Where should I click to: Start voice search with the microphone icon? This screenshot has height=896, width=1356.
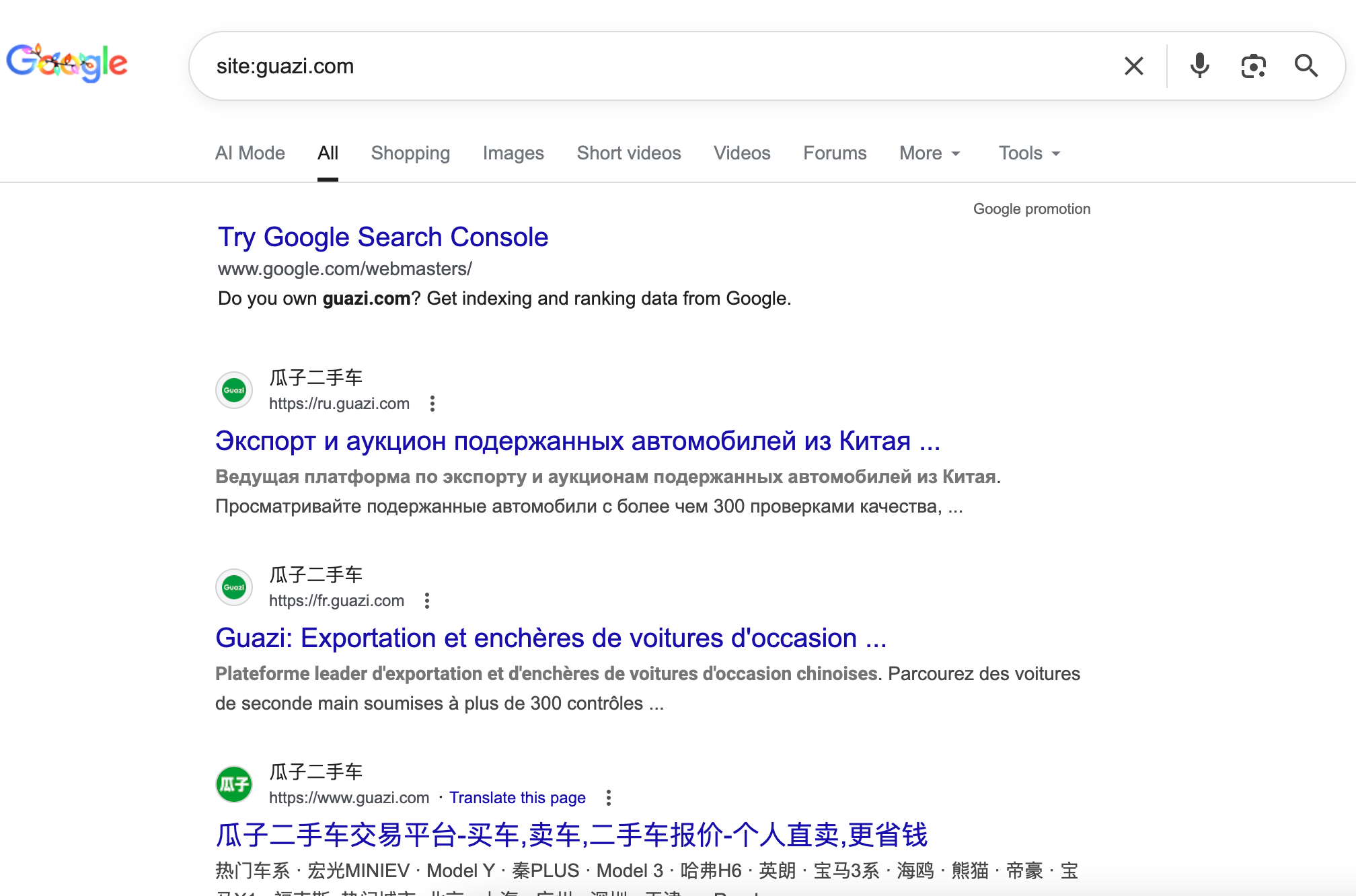pos(1200,65)
